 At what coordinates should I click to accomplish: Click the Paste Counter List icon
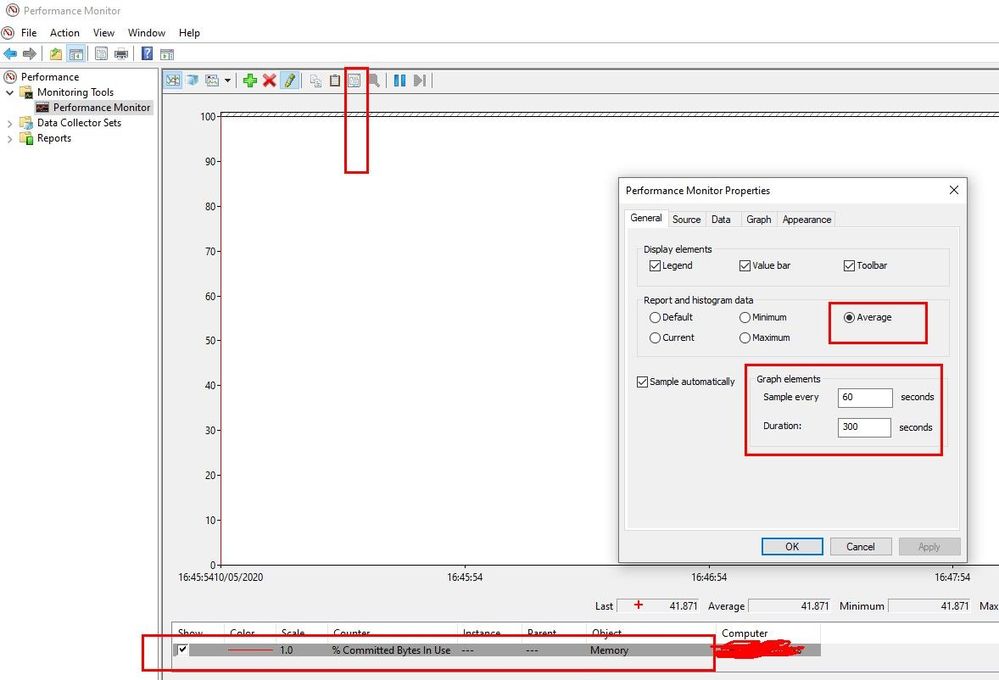point(336,80)
